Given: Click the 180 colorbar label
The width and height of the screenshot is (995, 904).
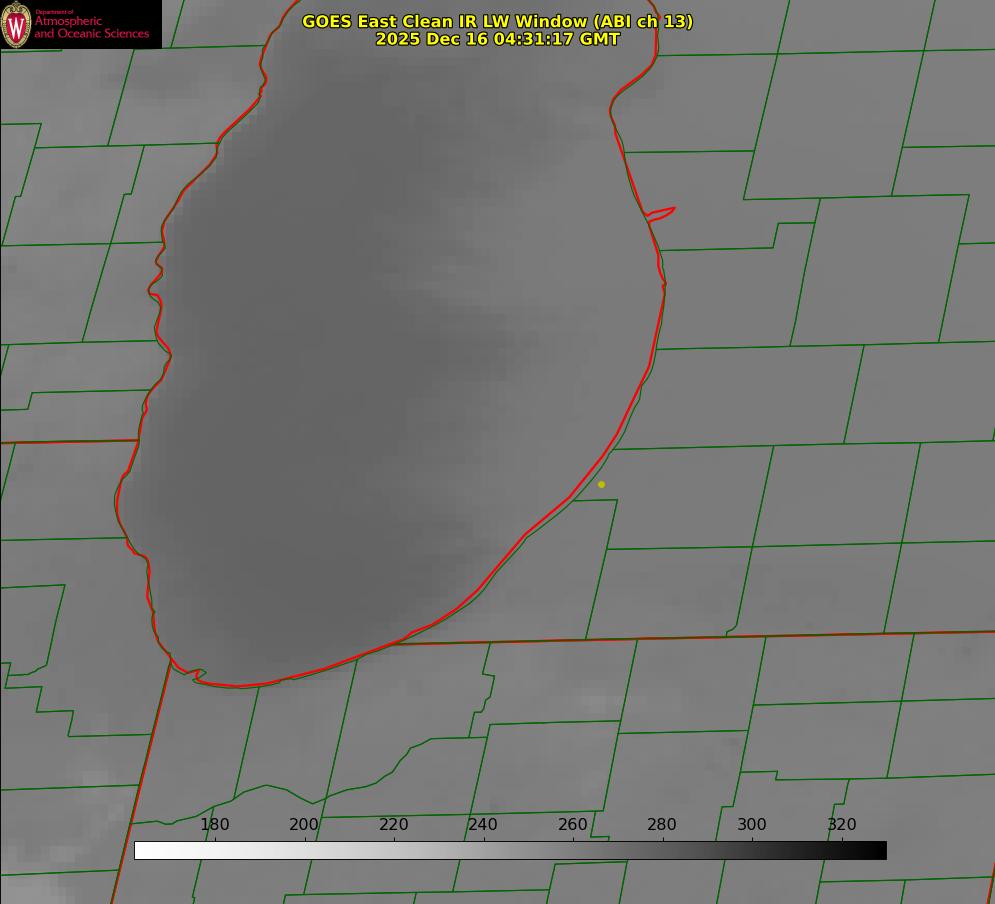Looking at the screenshot, I should pyautogui.click(x=214, y=824).
